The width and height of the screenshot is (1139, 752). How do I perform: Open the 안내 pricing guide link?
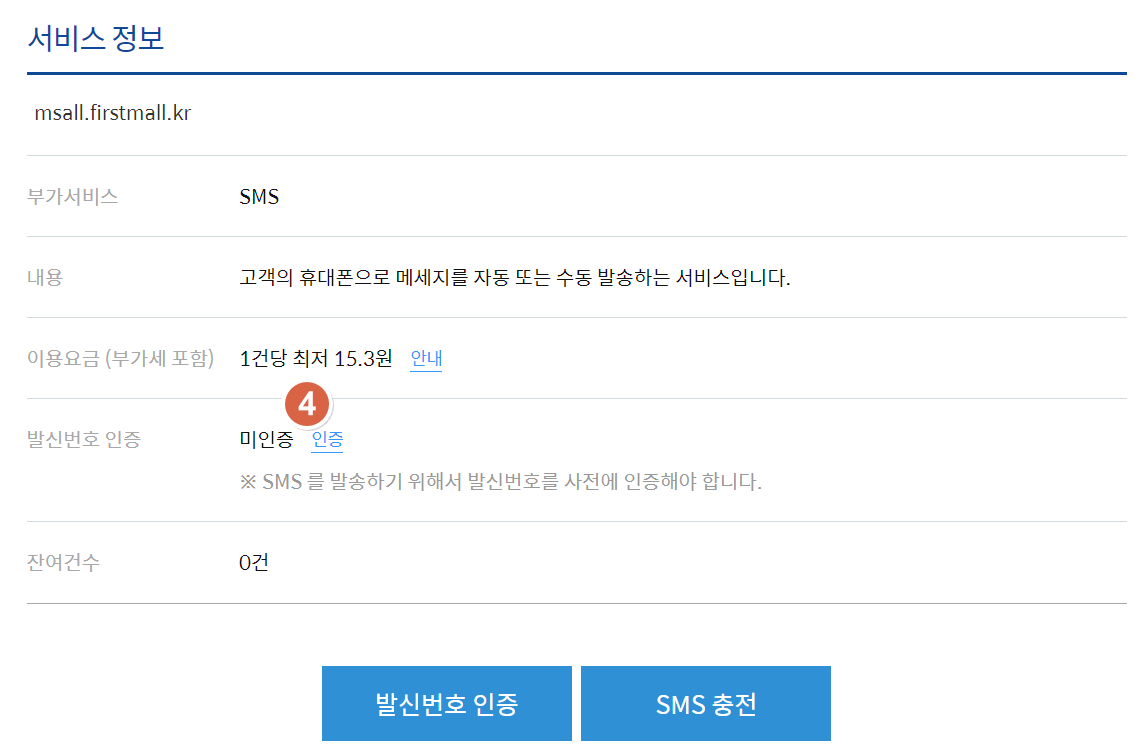click(x=426, y=358)
